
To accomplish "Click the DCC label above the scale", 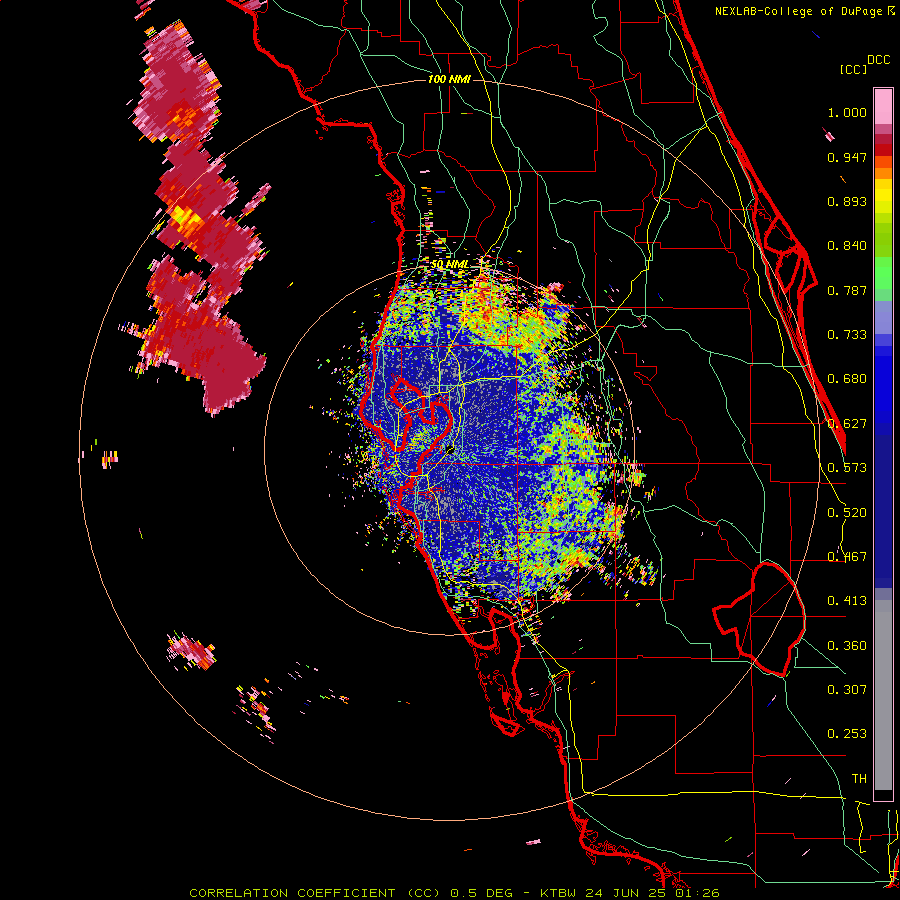I will [x=878, y=60].
